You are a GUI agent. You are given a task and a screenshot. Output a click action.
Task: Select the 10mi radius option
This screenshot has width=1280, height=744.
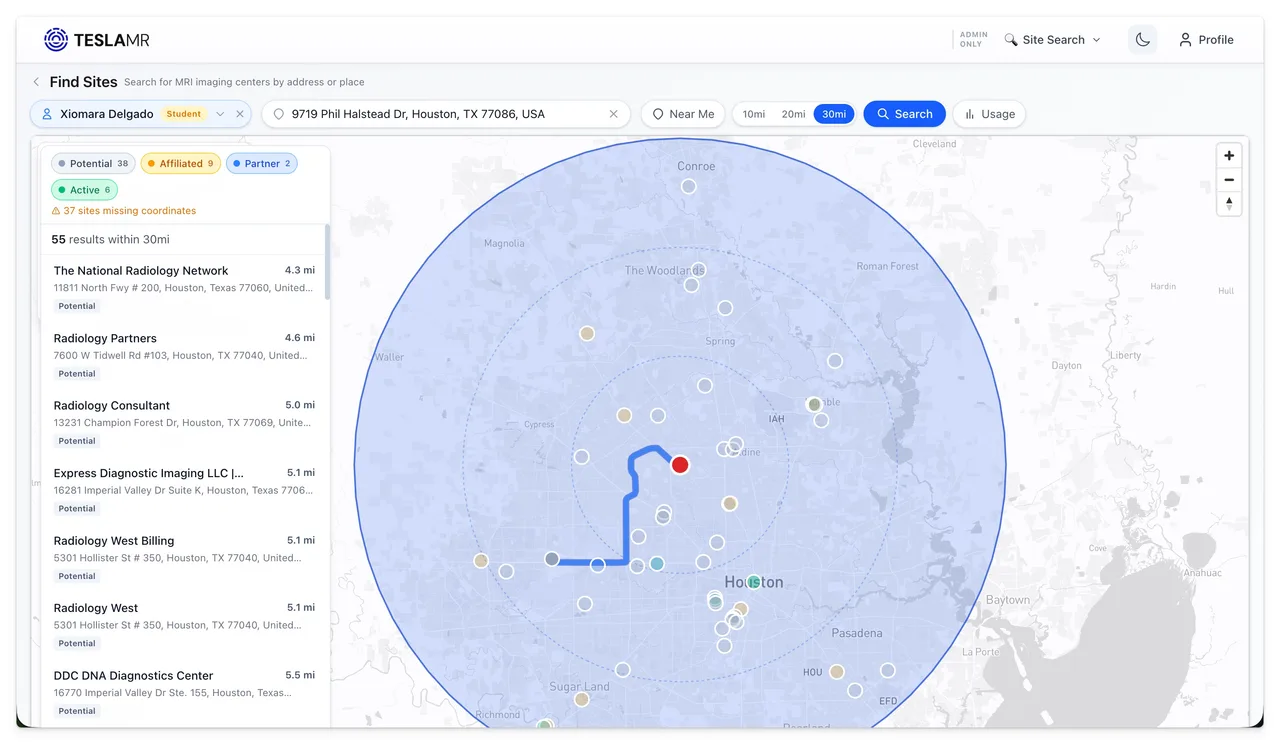(753, 114)
